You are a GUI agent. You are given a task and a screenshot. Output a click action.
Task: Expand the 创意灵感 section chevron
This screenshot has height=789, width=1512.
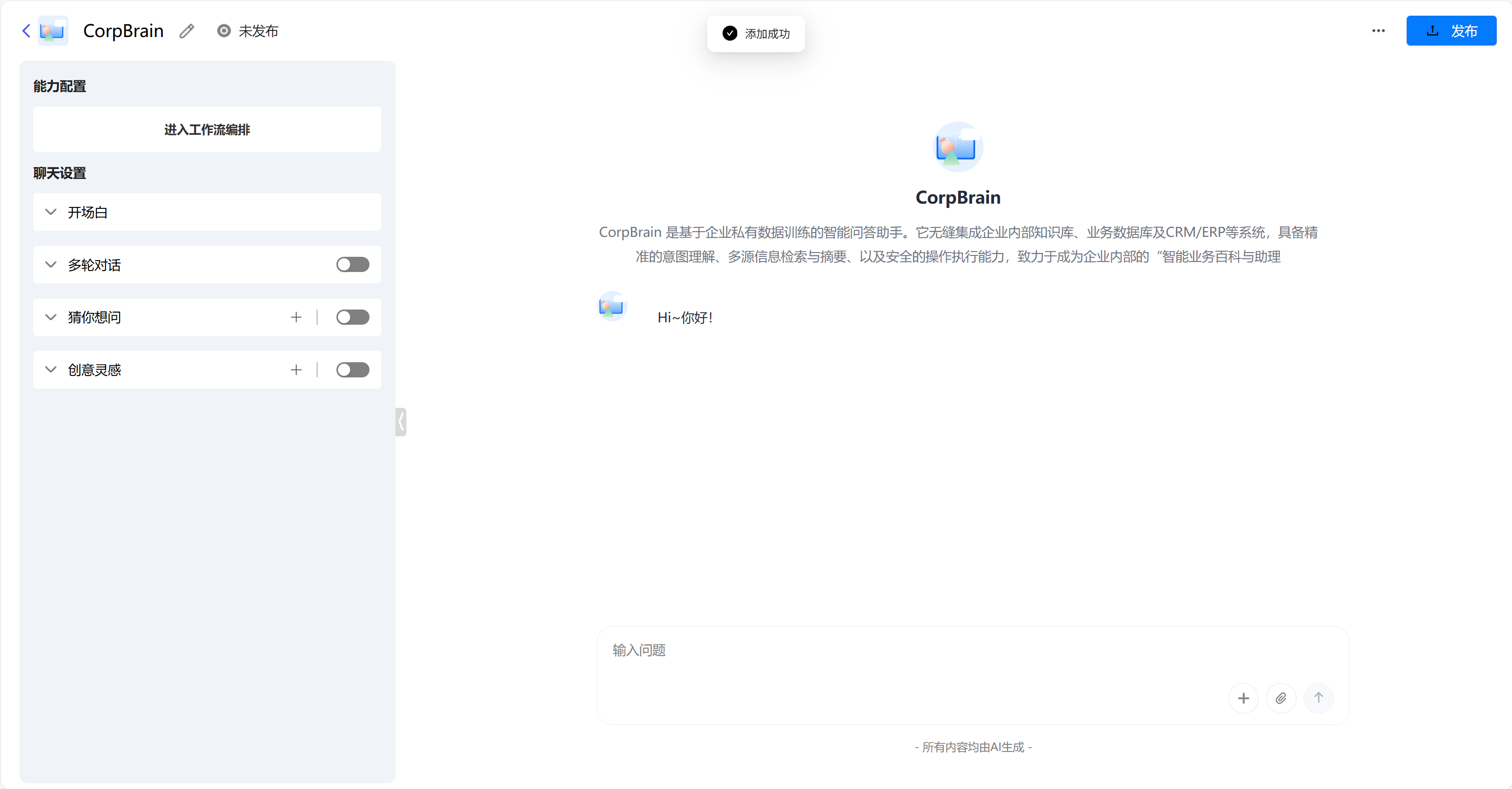coord(51,370)
